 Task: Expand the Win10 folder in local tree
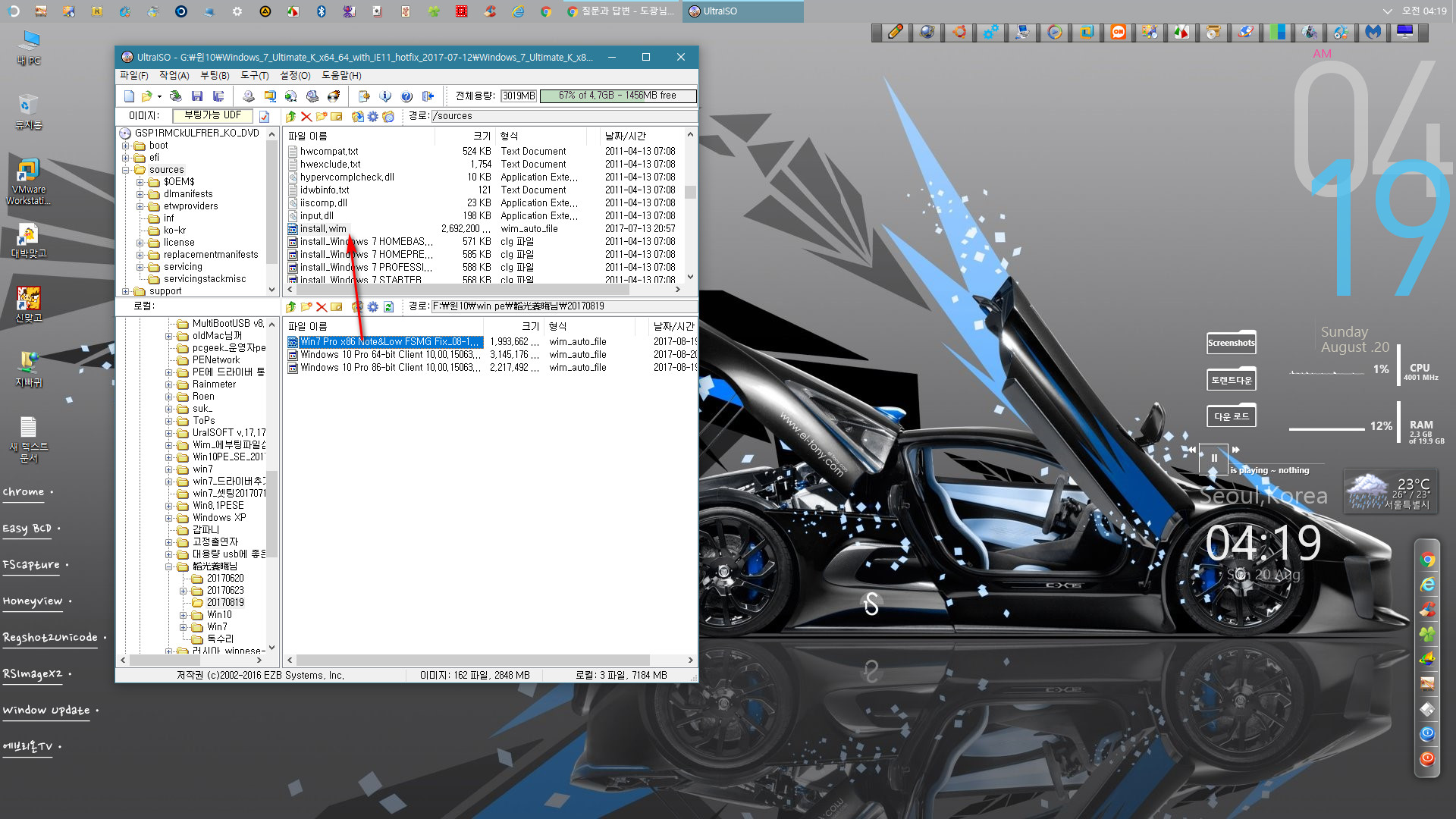click(x=184, y=615)
